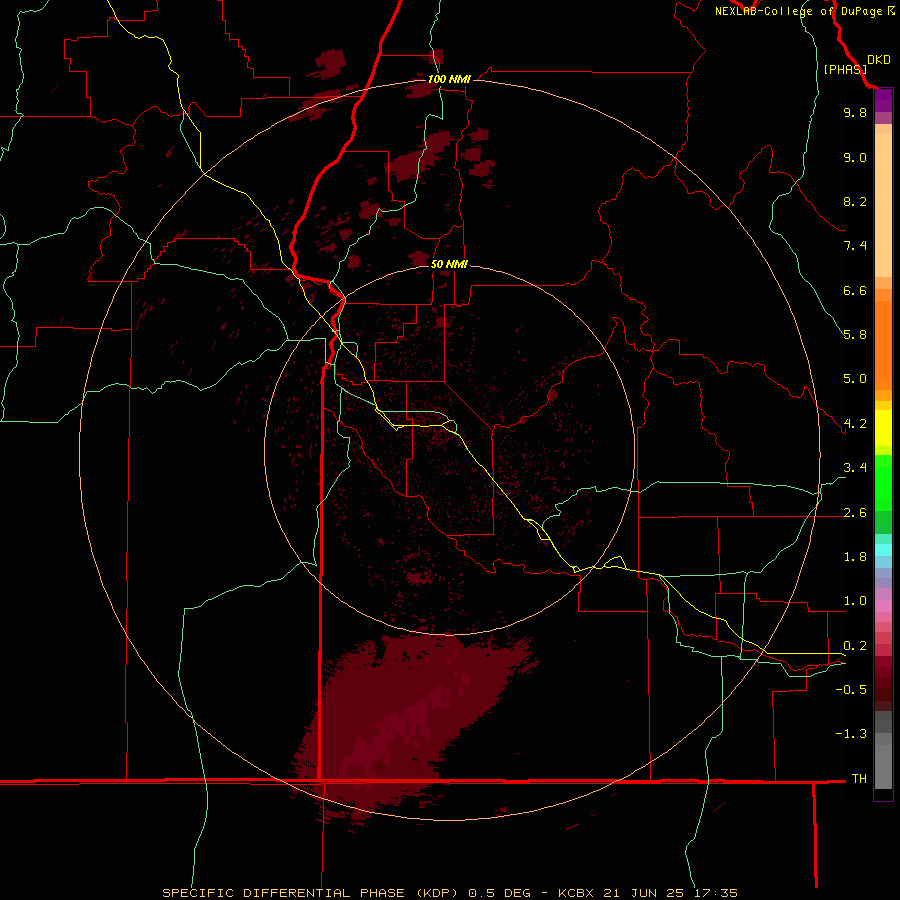Pick the gray band at the color bar bottom
Viewport: 900px width, 900px height.
coord(883,752)
